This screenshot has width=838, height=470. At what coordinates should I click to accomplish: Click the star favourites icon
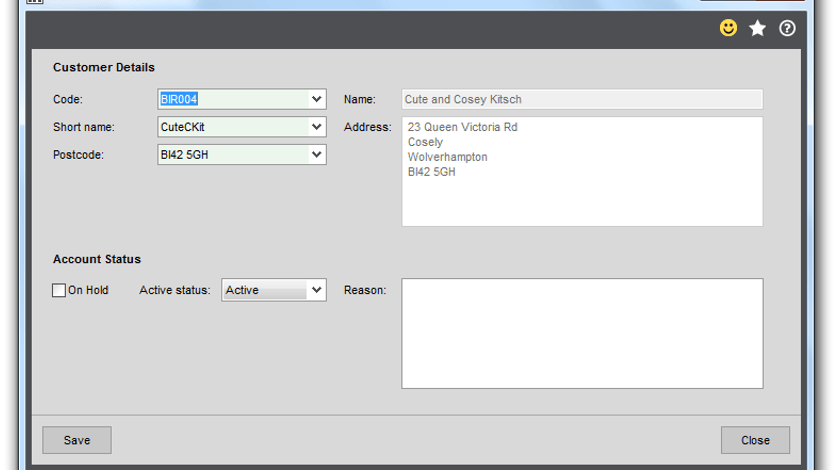[x=757, y=28]
